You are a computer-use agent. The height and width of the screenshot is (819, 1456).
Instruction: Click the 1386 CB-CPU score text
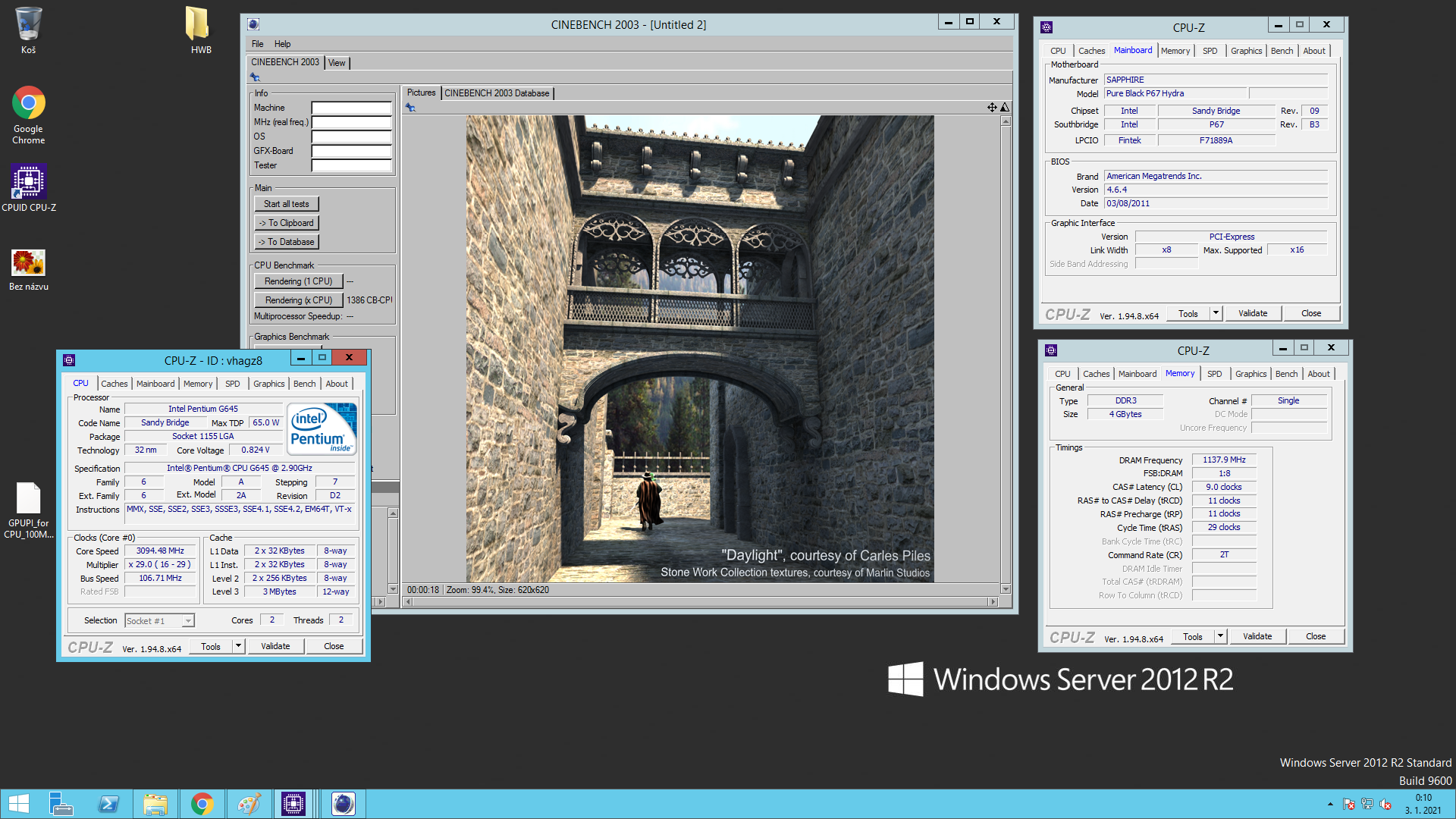[x=369, y=300]
